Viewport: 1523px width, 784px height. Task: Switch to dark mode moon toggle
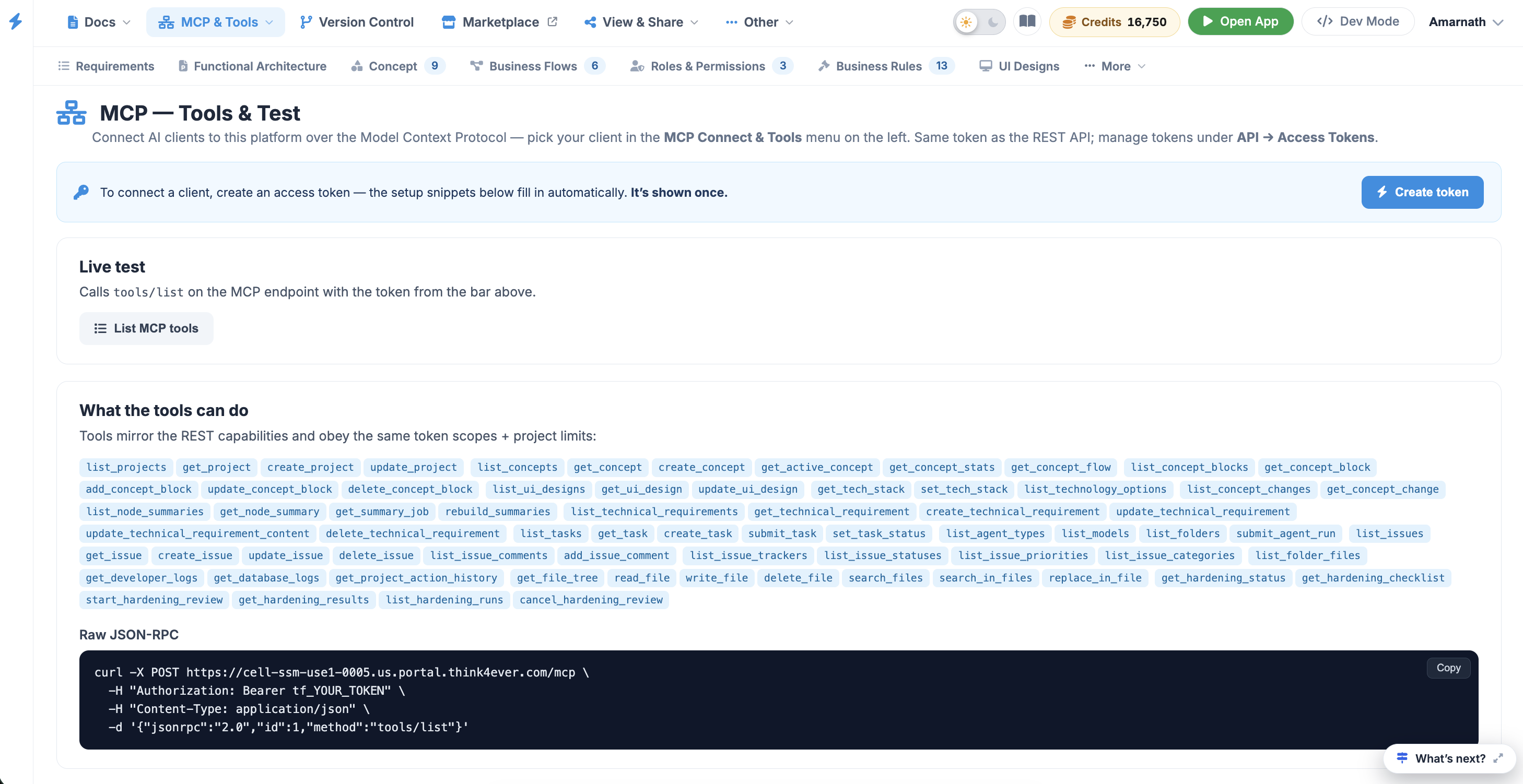point(993,22)
